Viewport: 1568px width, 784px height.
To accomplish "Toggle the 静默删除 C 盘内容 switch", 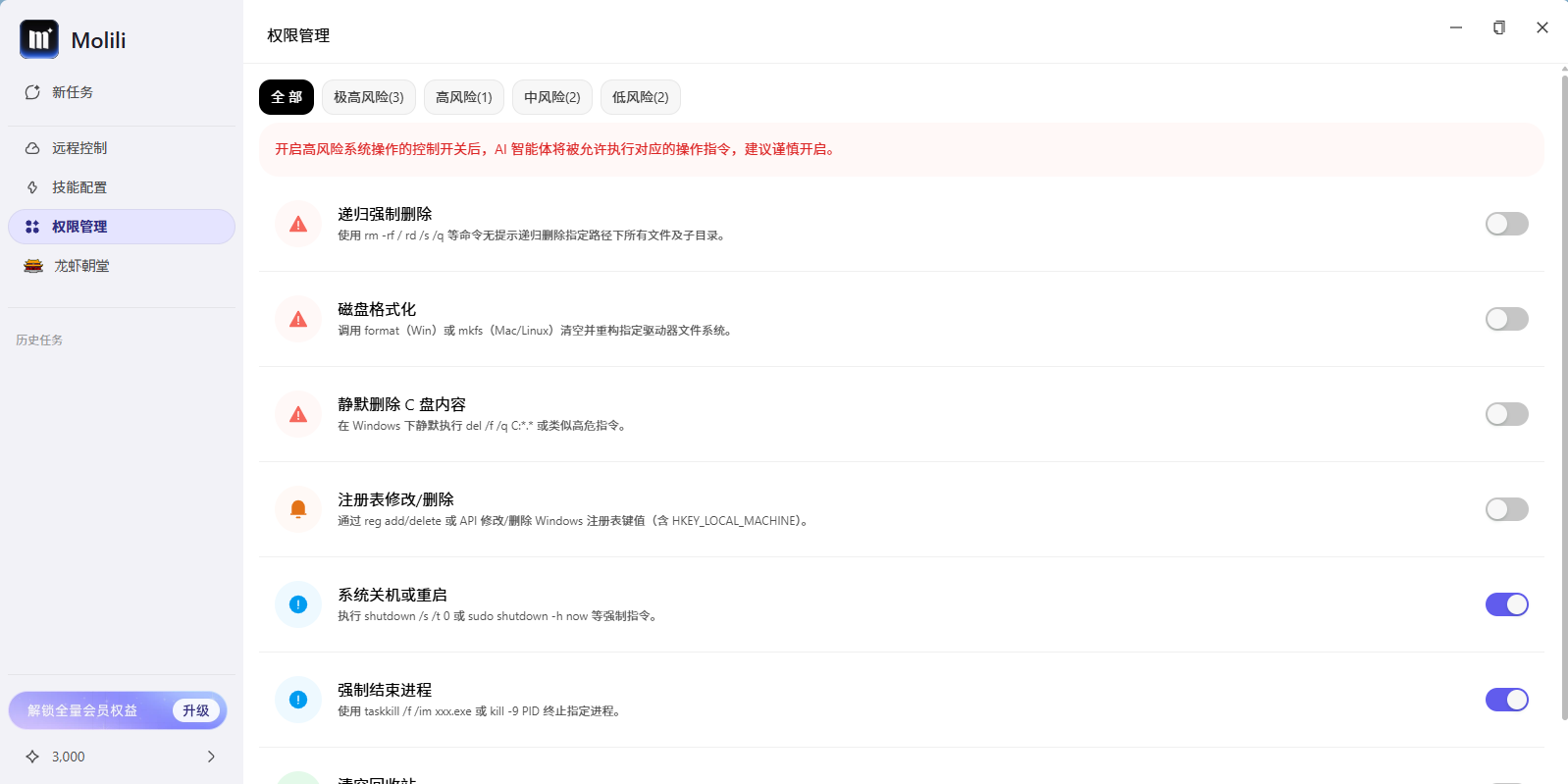I will 1506,414.
